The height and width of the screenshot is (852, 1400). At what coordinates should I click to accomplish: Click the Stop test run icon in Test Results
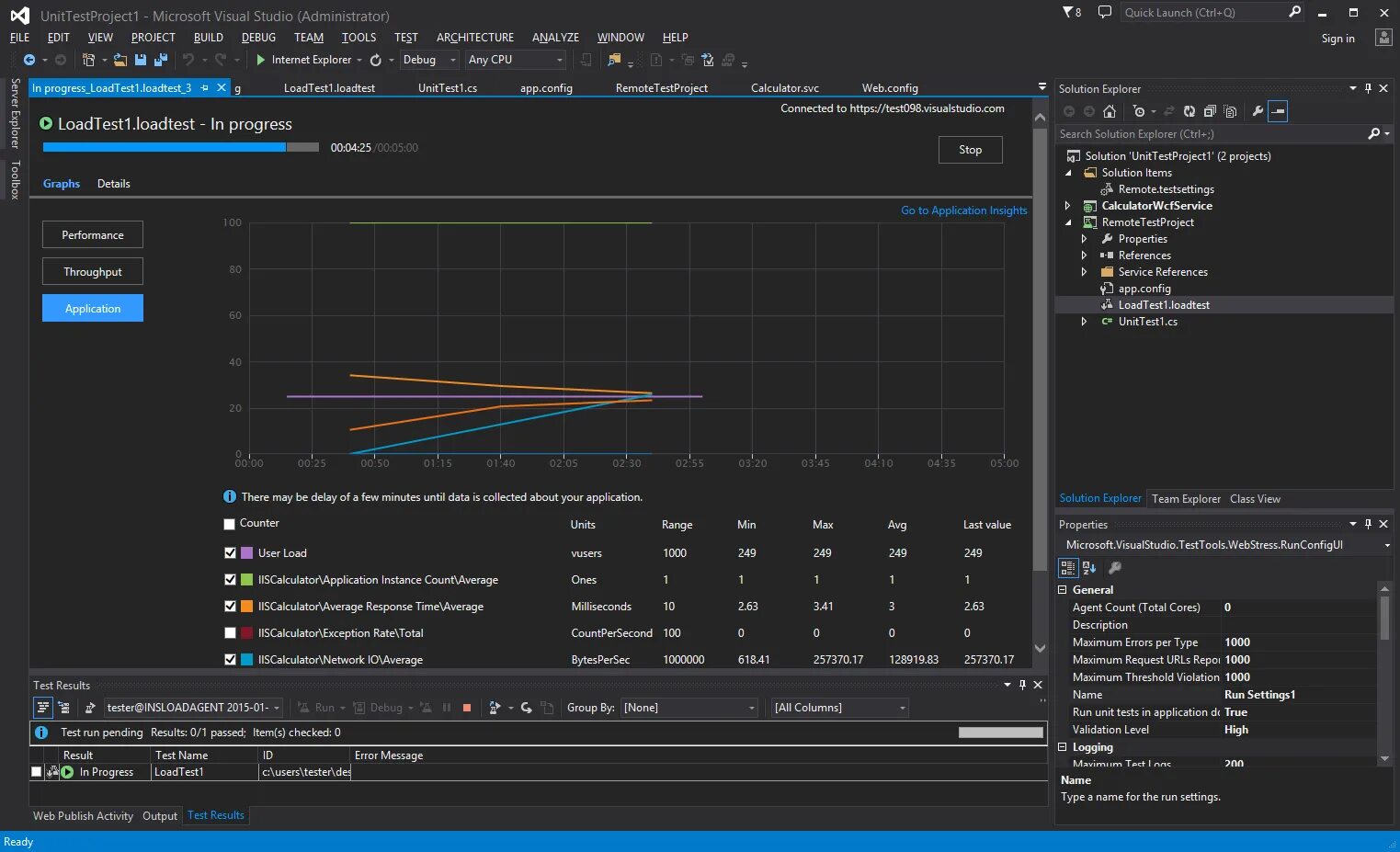(467, 708)
